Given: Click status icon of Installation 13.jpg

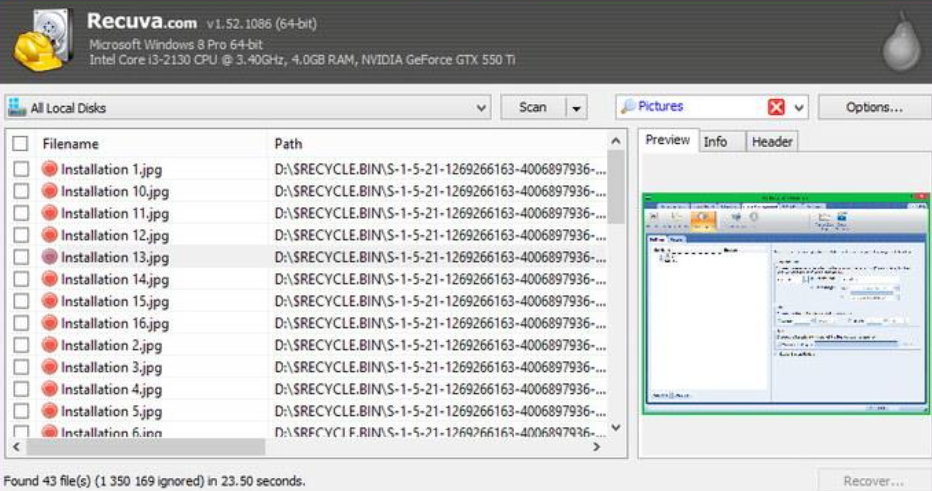Looking at the screenshot, I should [x=50, y=257].
